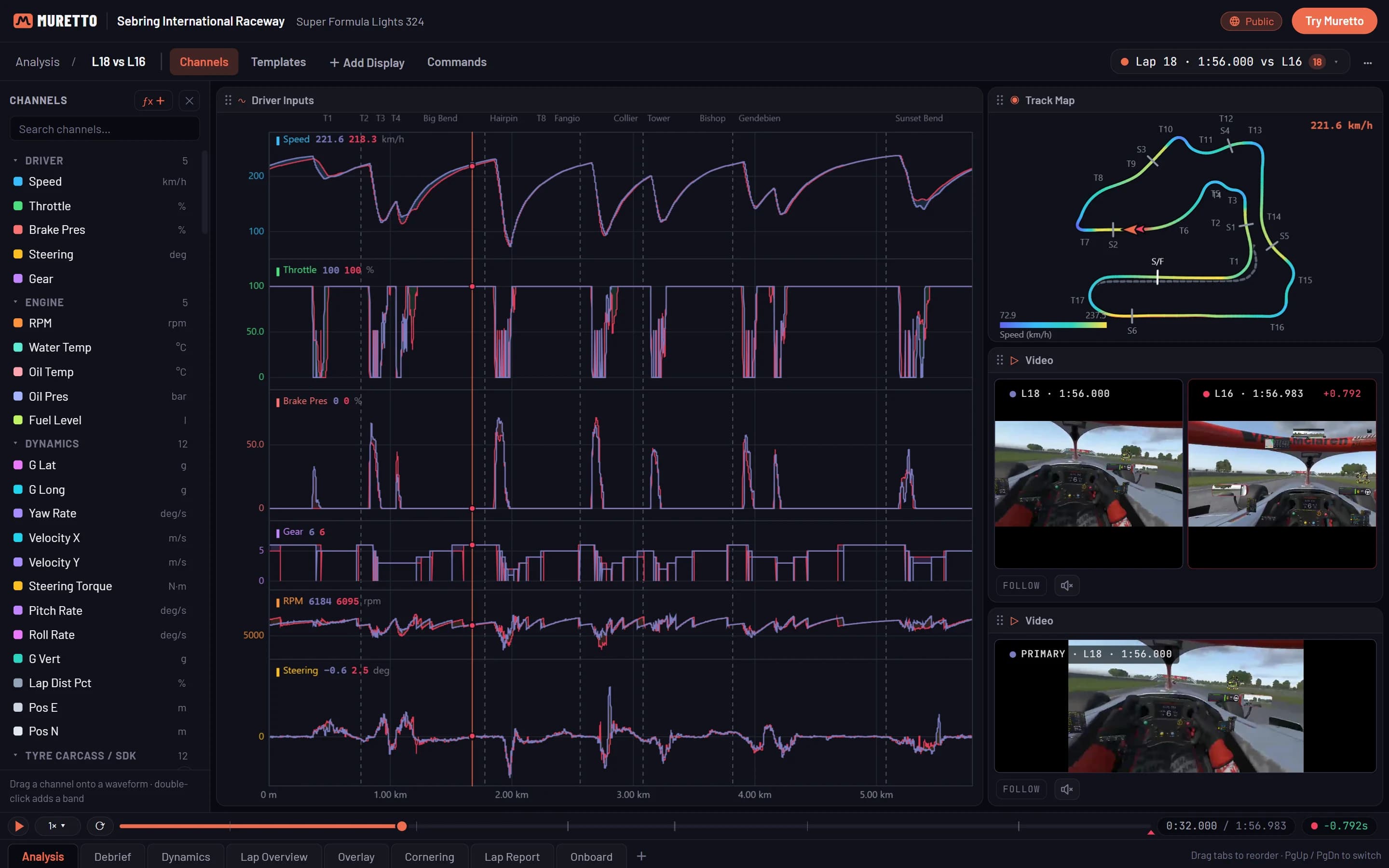Click the Search channels input field

[105, 129]
